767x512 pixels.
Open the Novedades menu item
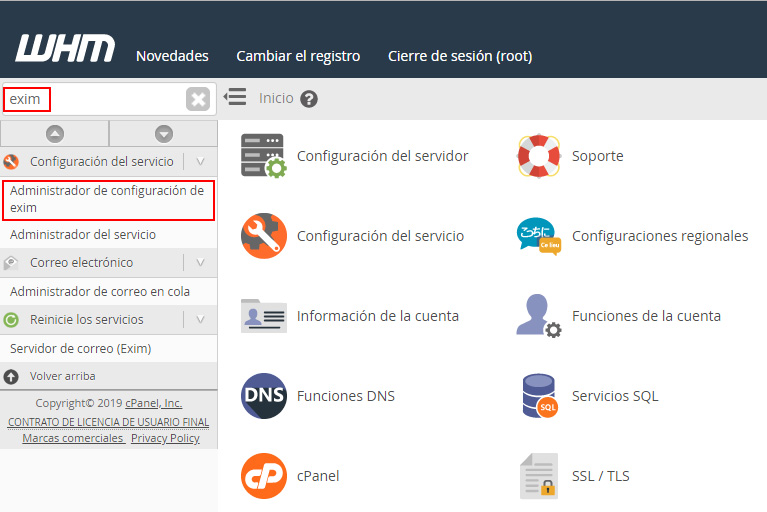click(172, 56)
